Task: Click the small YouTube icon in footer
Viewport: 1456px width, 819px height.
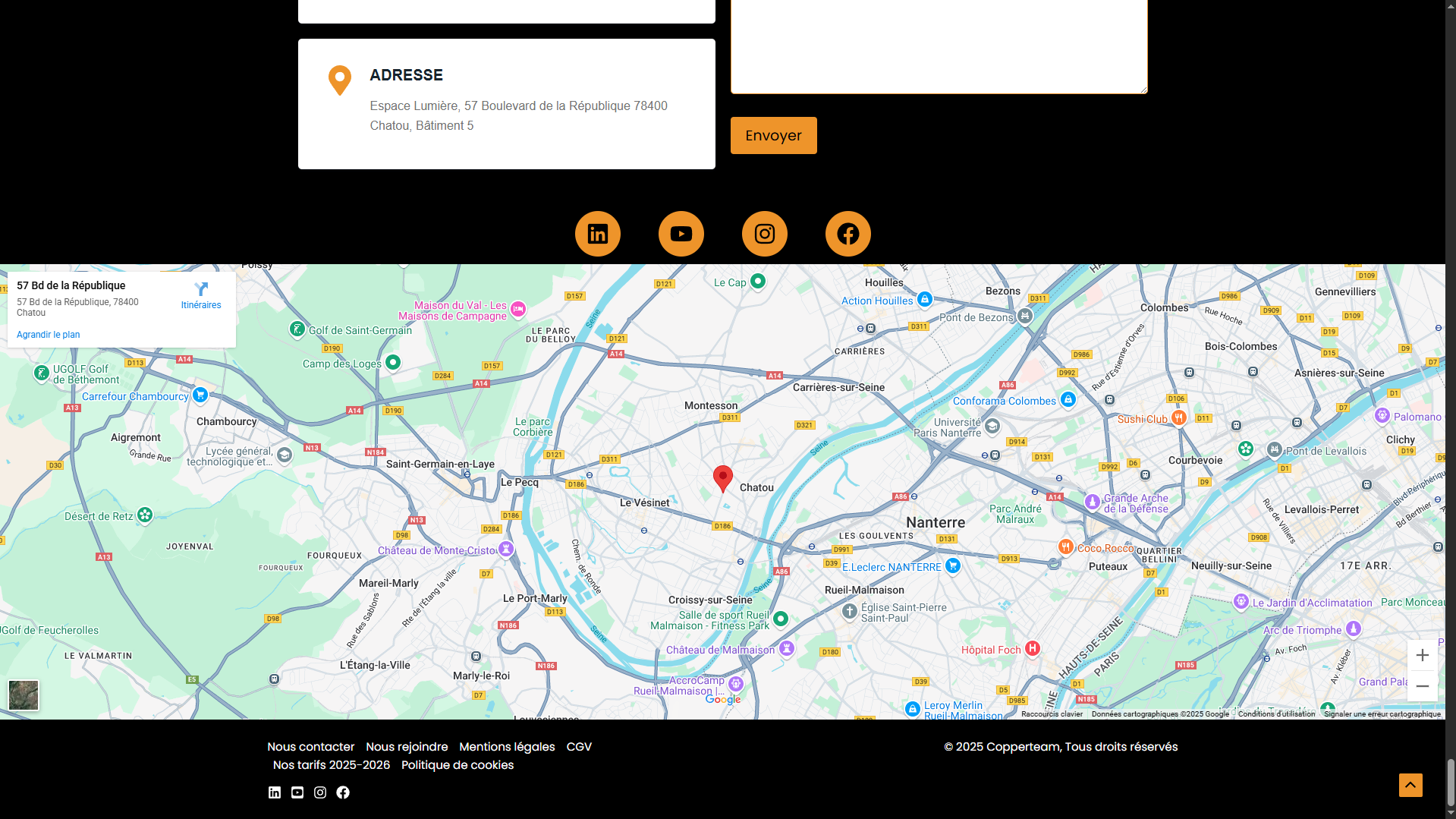Action: [297, 792]
